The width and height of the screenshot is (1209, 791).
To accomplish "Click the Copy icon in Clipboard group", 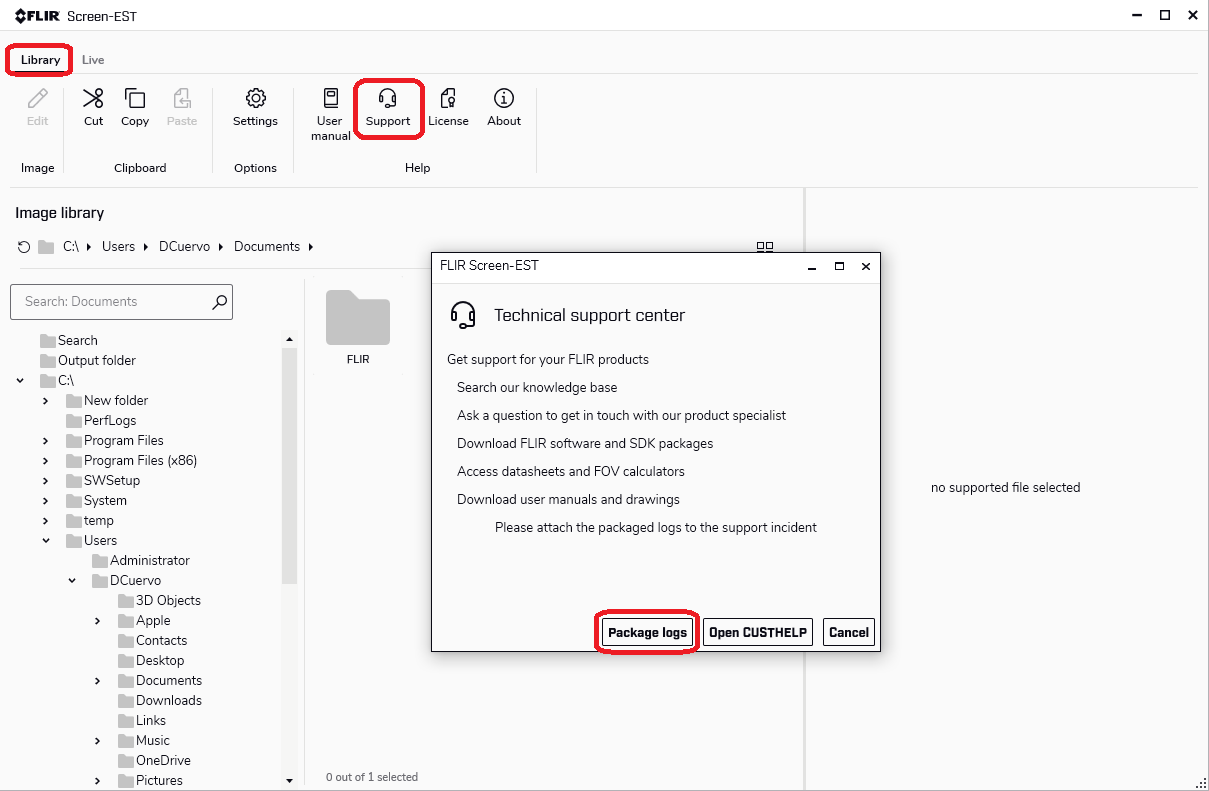I will coord(134,99).
